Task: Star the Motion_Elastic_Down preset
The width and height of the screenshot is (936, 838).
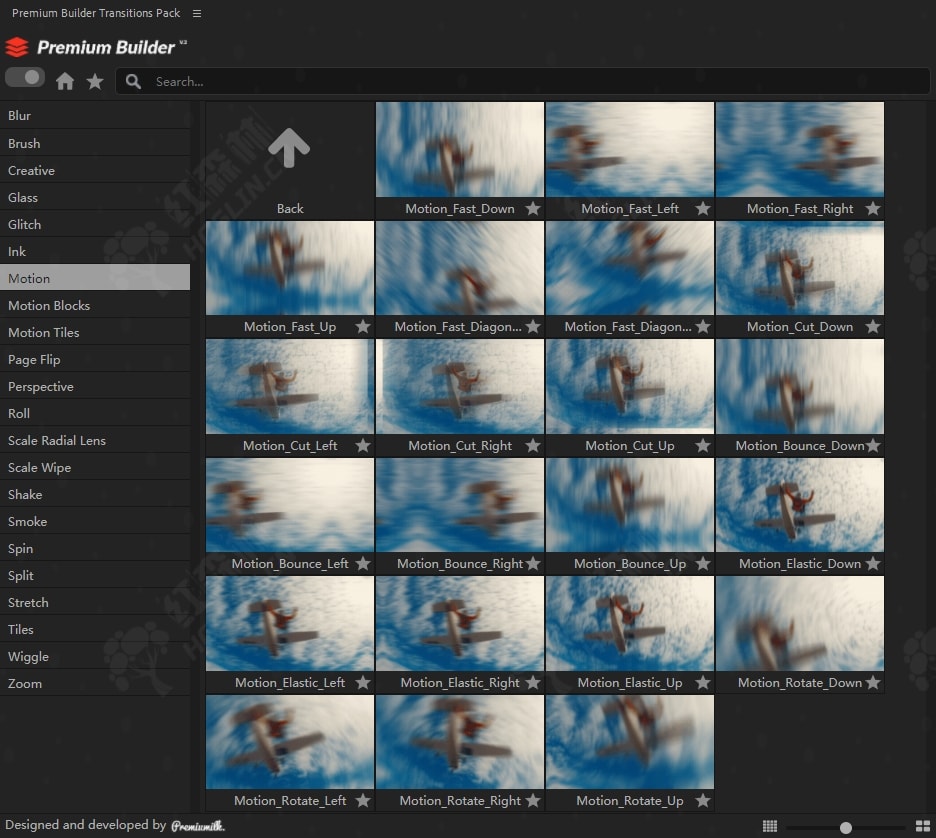Action: 873,563
